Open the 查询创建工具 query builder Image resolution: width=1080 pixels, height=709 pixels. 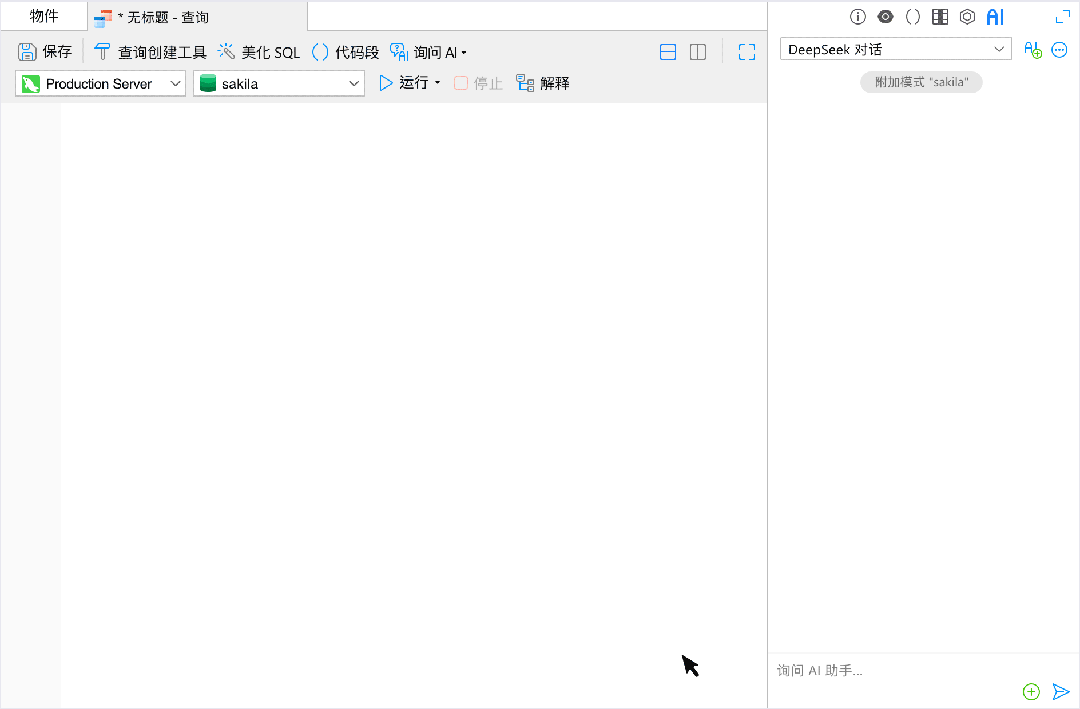(149, 52)
